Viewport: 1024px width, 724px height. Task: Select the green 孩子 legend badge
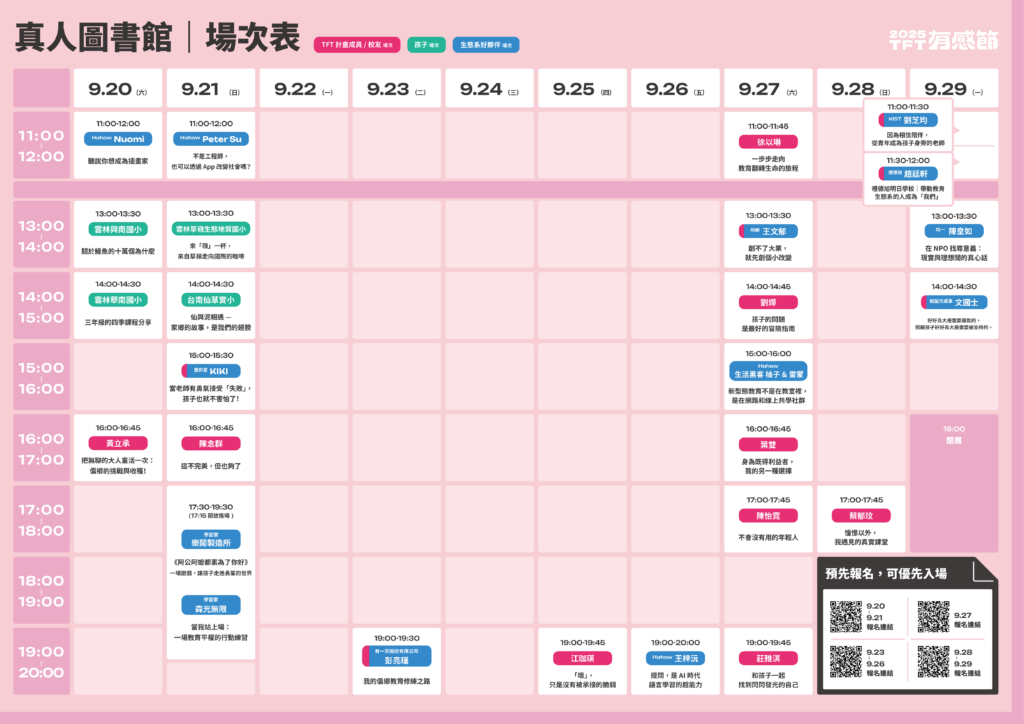coord(426,45)
